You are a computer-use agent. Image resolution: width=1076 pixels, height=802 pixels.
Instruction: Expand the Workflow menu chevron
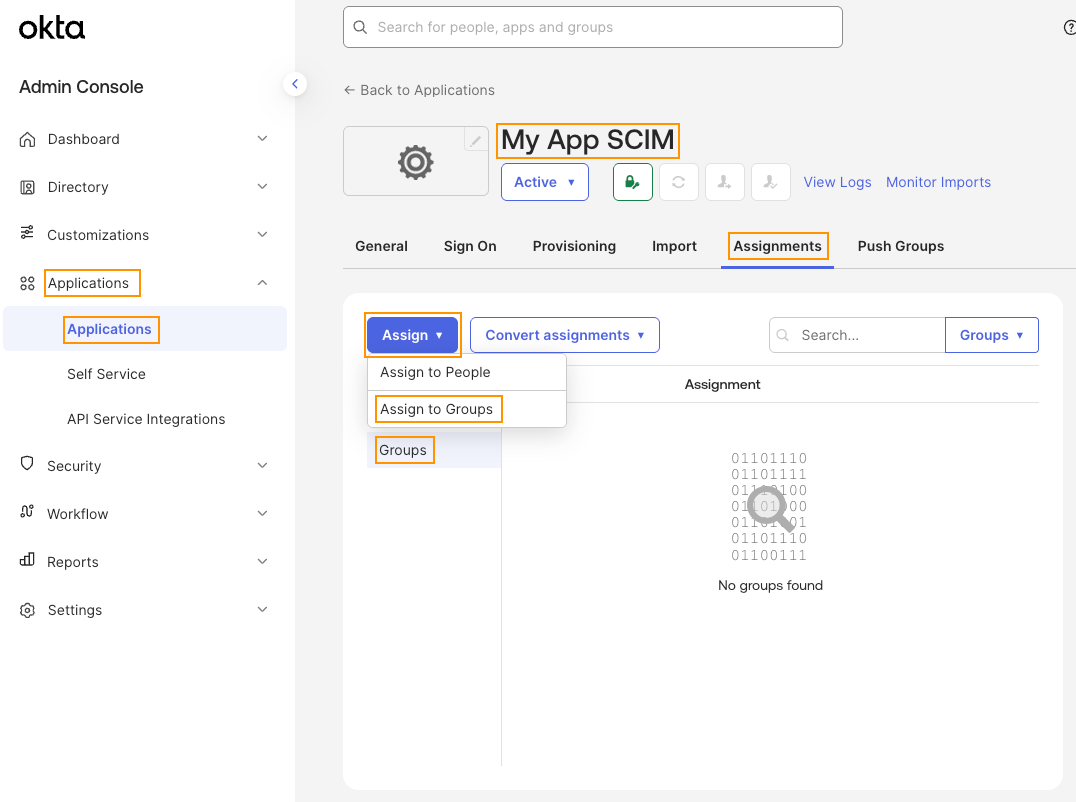262,513
